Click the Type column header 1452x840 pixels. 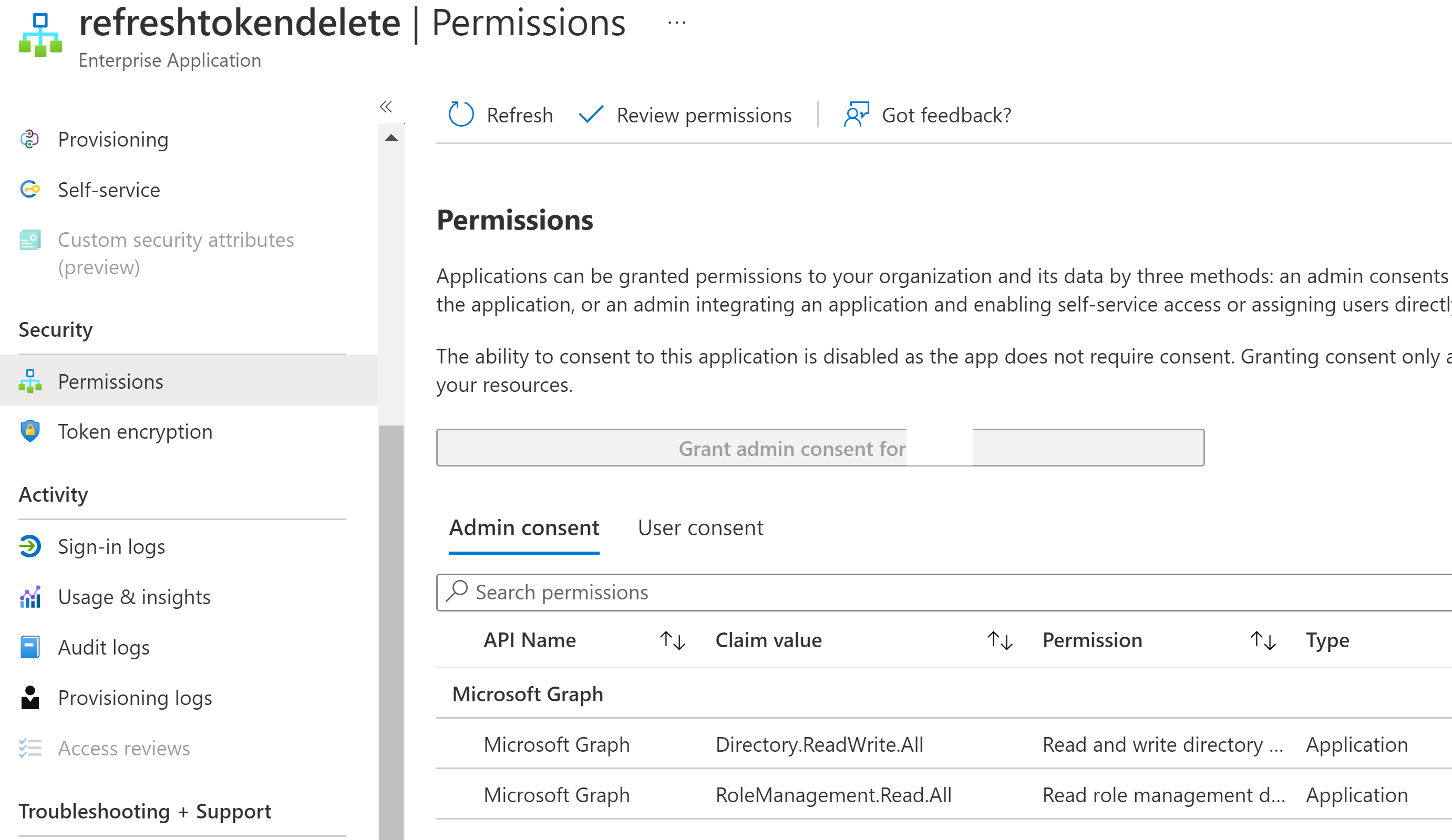click(x=1327, y=640)
